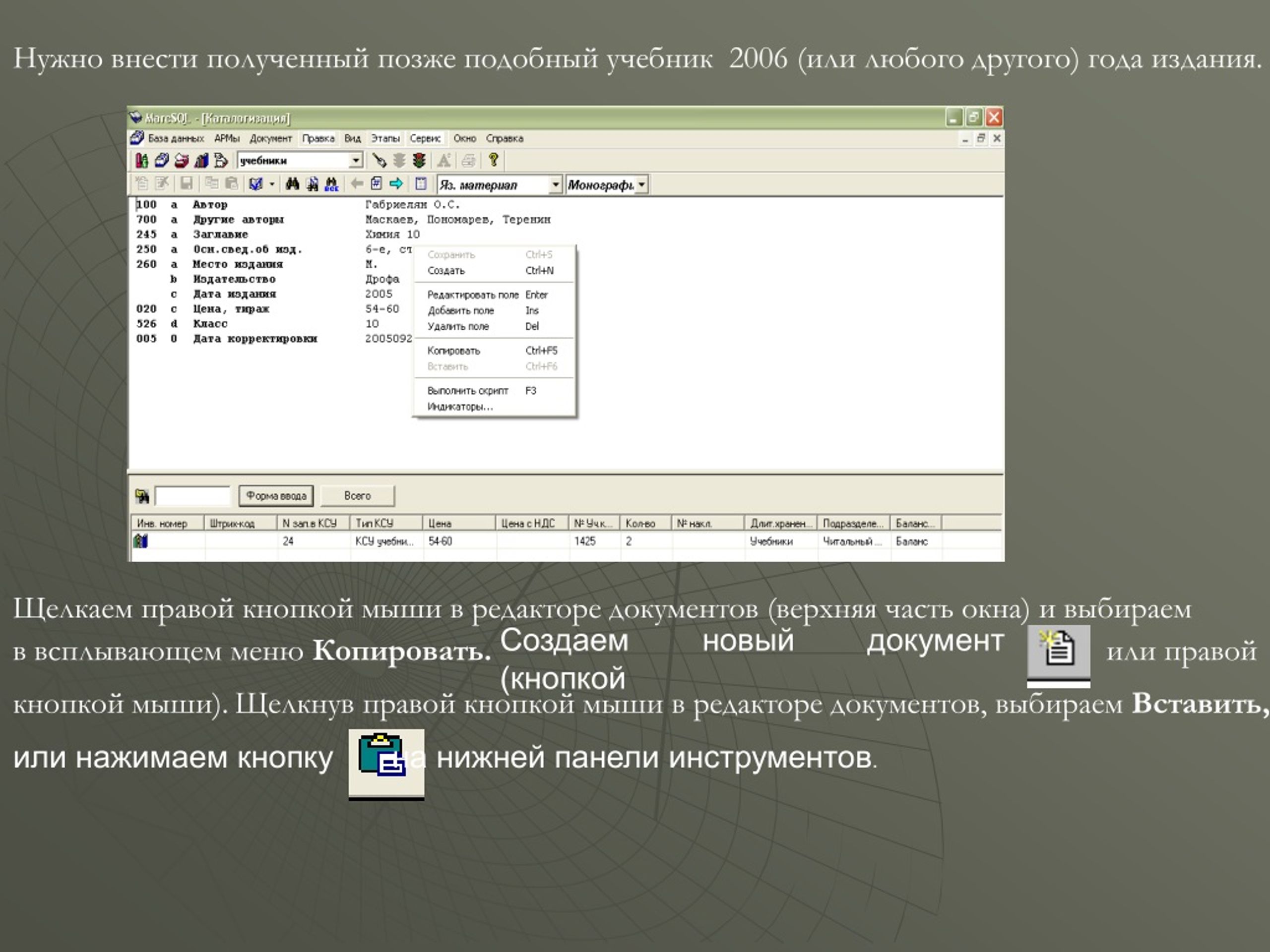Click the plain binoculars search icon
The width and height of the screenshot is (1270, 952).
click(292, 184)
